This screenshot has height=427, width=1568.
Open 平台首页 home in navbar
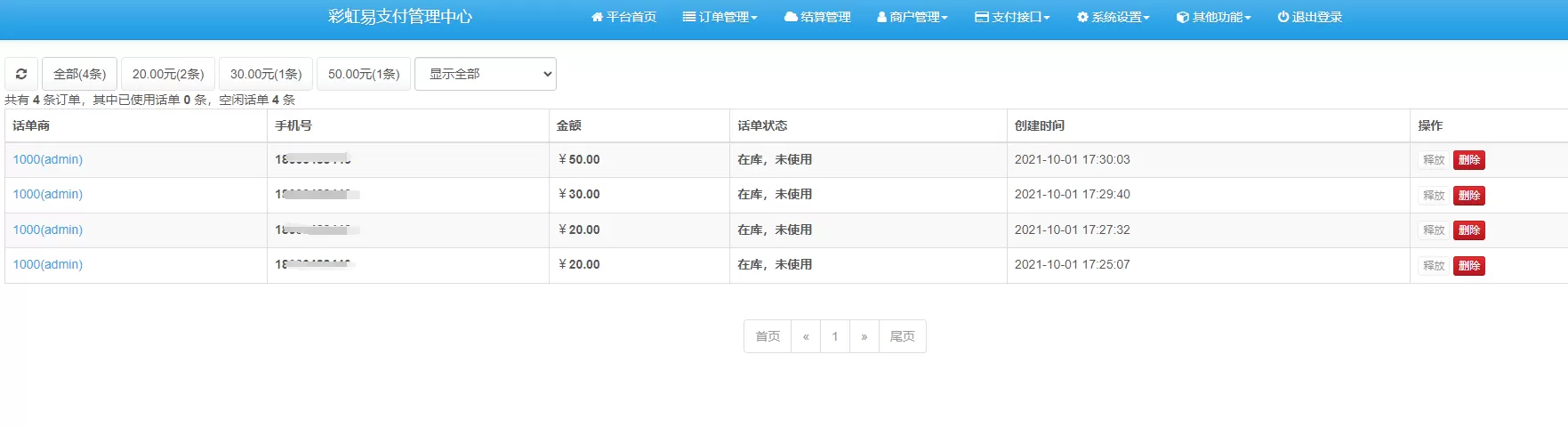(623, 17)
